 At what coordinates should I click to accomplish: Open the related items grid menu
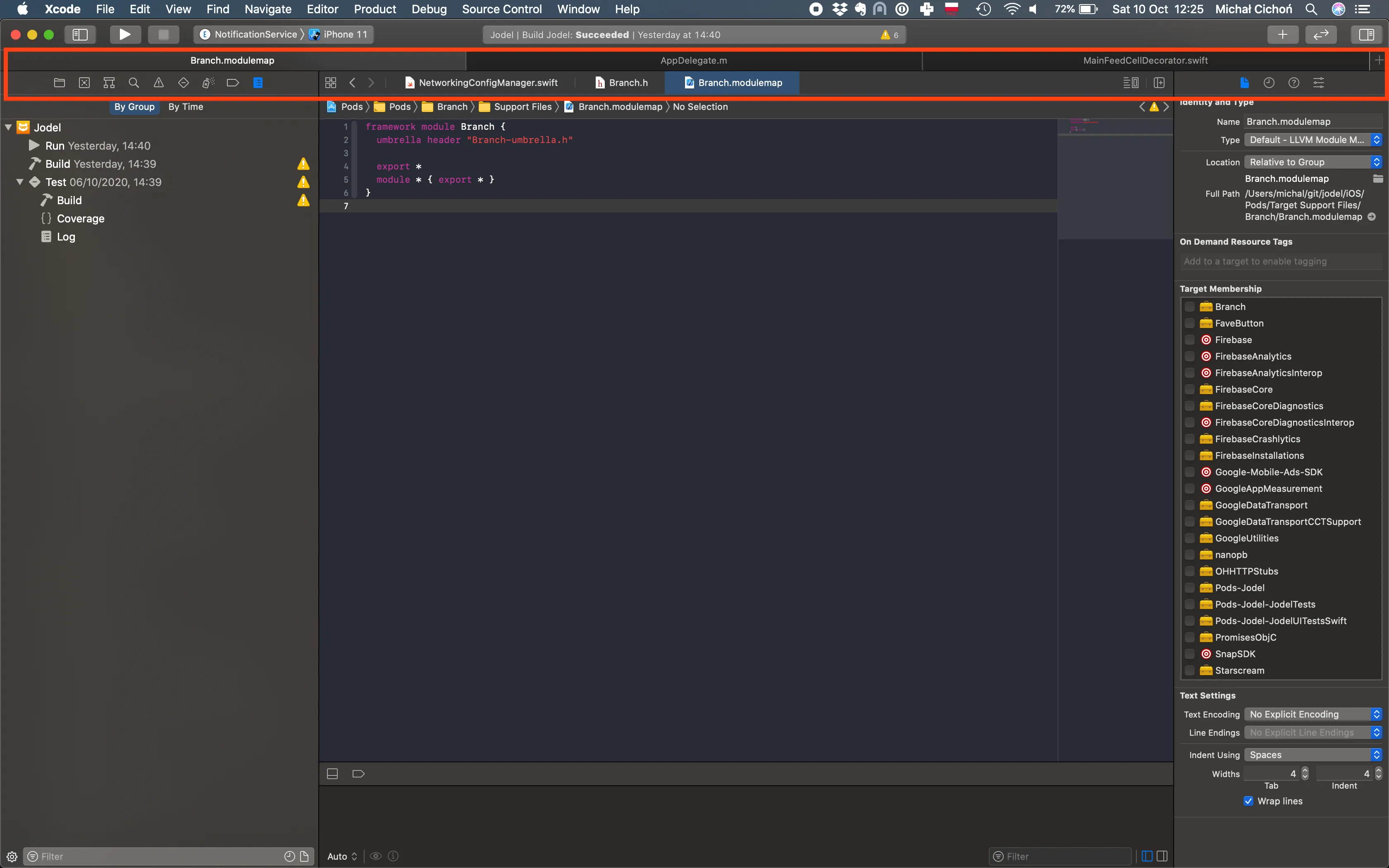[x=331, y=83]
